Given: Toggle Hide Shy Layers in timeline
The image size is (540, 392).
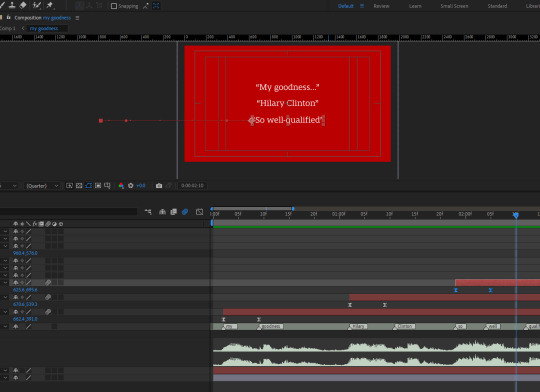Looking at the screenshot, I should coord(162,212).
